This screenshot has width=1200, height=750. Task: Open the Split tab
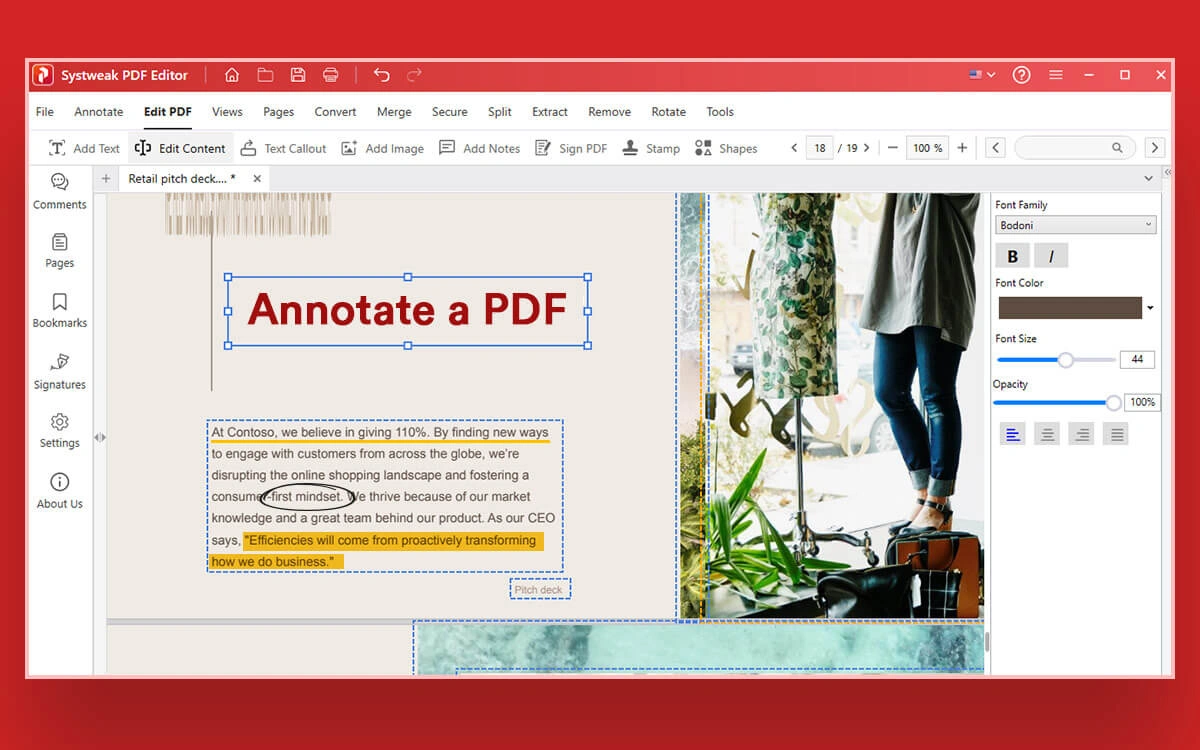500,112
